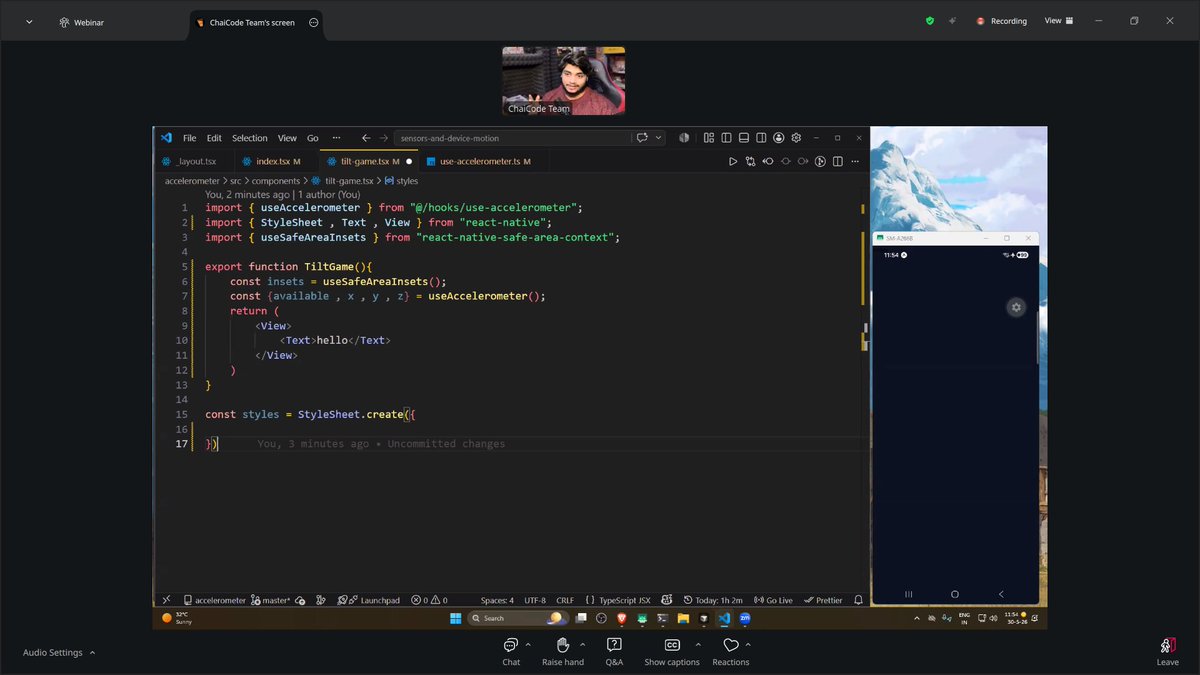The image size is (1200, 675).
Task: Switch to the Webinar tab
Action: coord(81,22)
